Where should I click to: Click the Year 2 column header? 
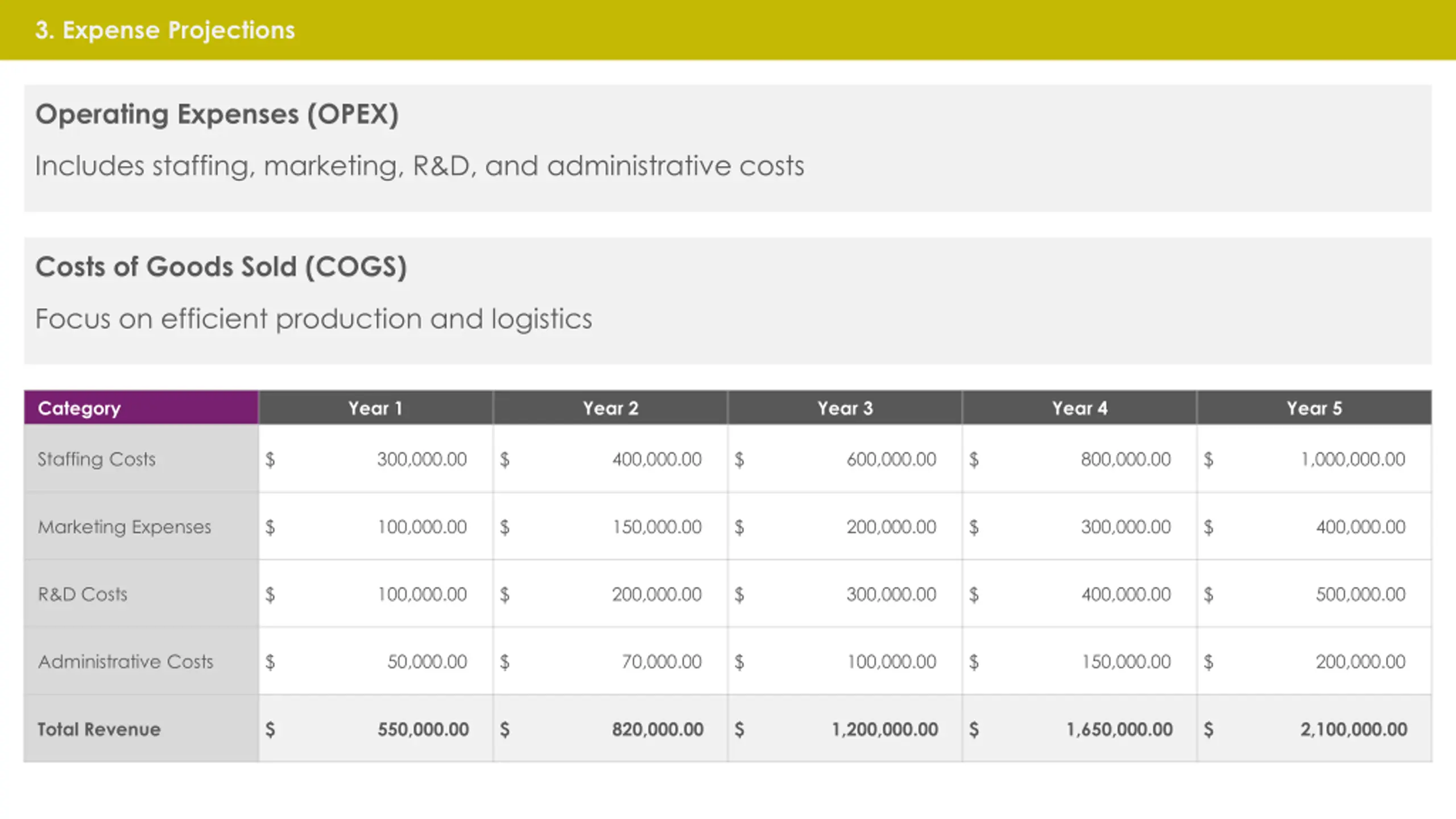610,408
